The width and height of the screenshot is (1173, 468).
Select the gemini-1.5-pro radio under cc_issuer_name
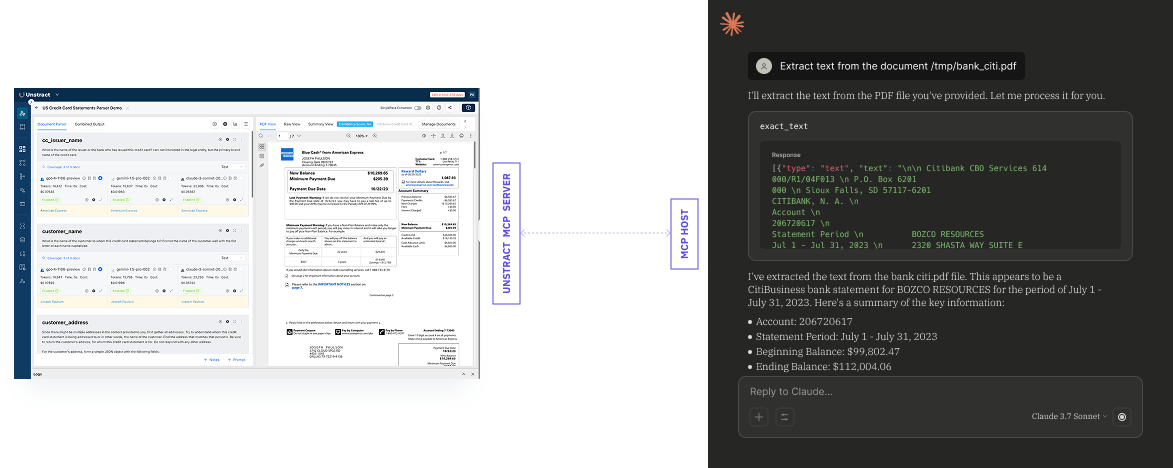click(171, 178)
